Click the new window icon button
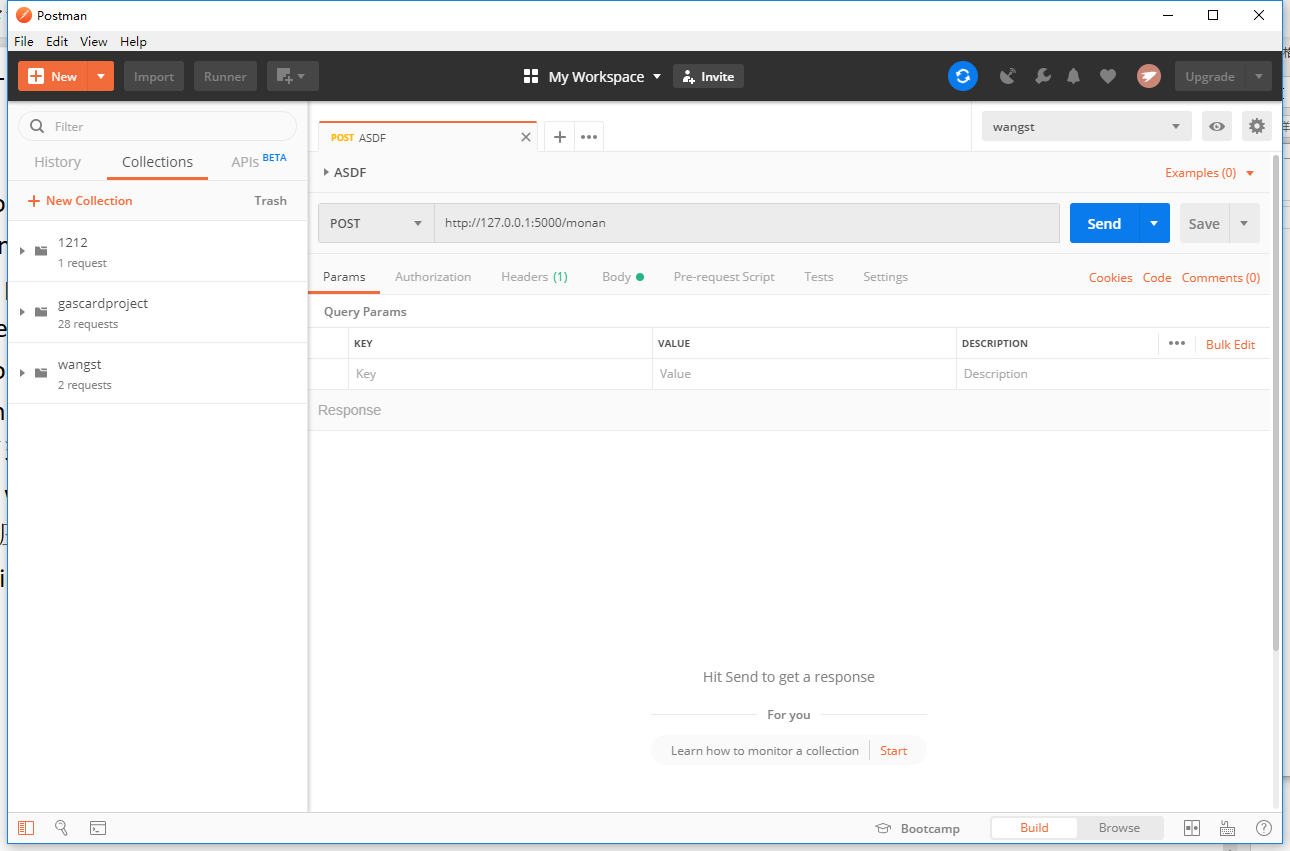Viewport: 1290px width, 851px height. 292,76
